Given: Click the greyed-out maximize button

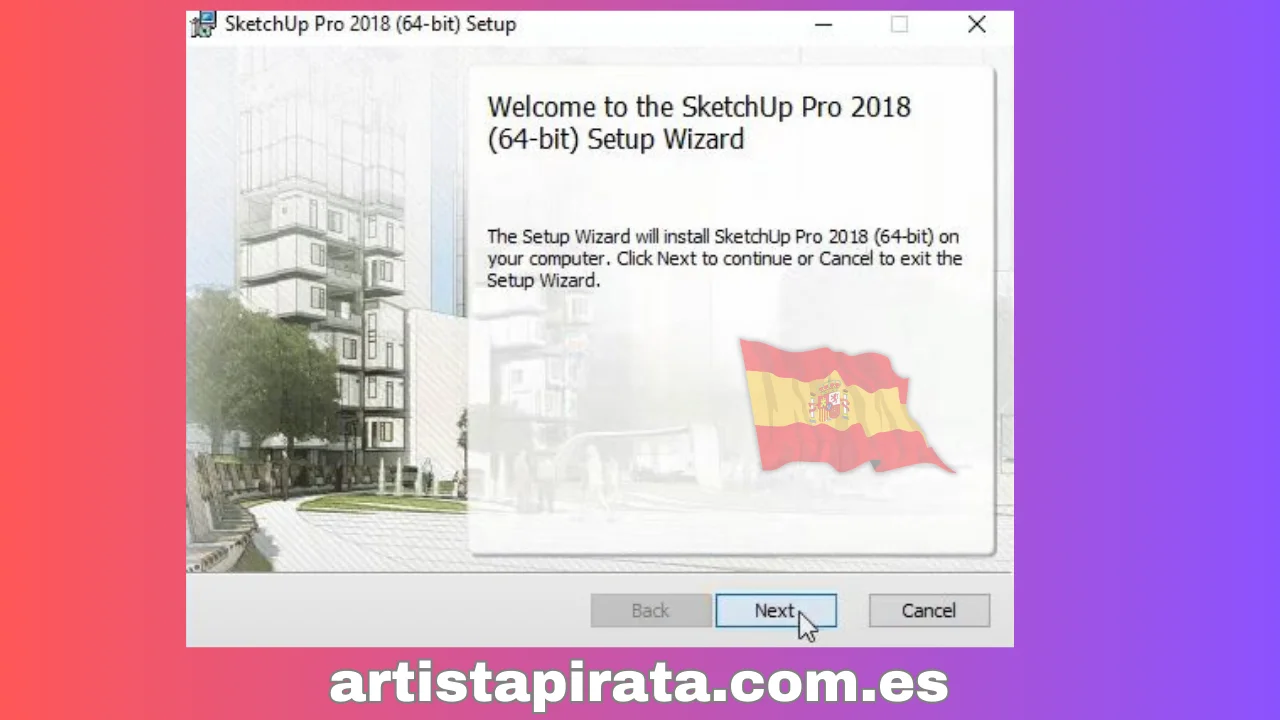Looking at the screenshot, I should [900, 25].
